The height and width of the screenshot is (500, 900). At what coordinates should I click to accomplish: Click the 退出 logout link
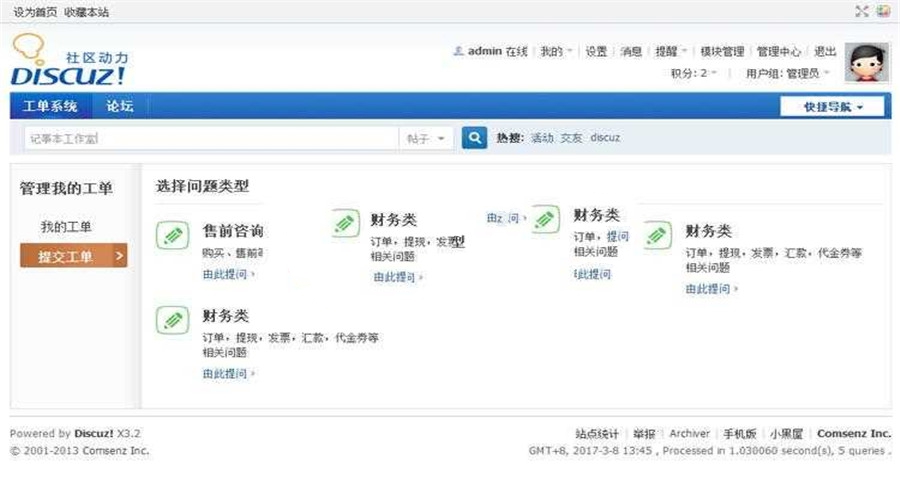(x=825, y=52)
